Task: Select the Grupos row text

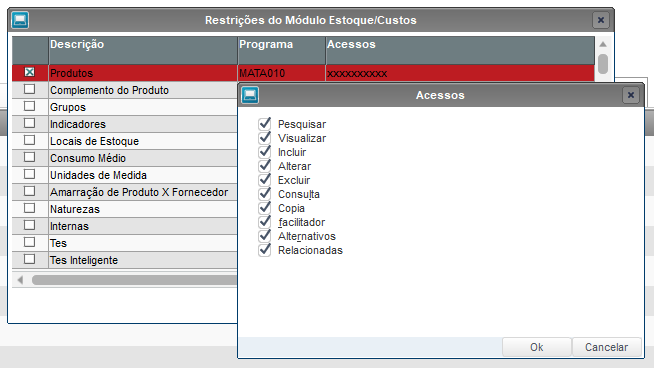Action: coord(68,107)
